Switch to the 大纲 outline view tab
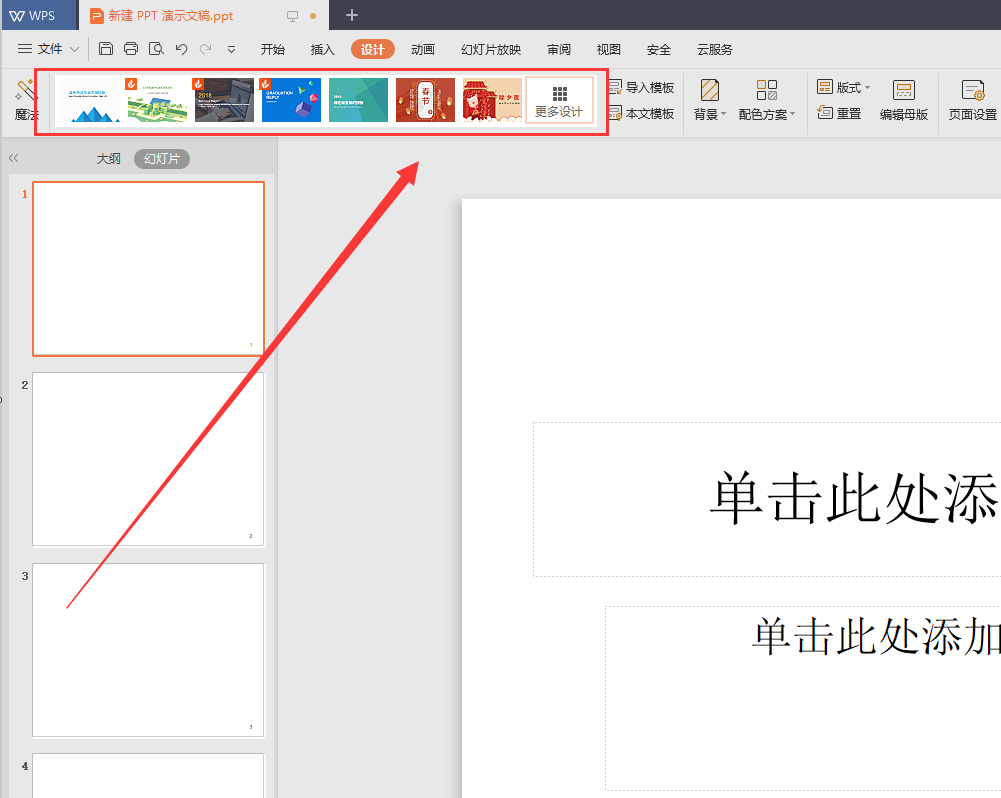 [108, 158]
